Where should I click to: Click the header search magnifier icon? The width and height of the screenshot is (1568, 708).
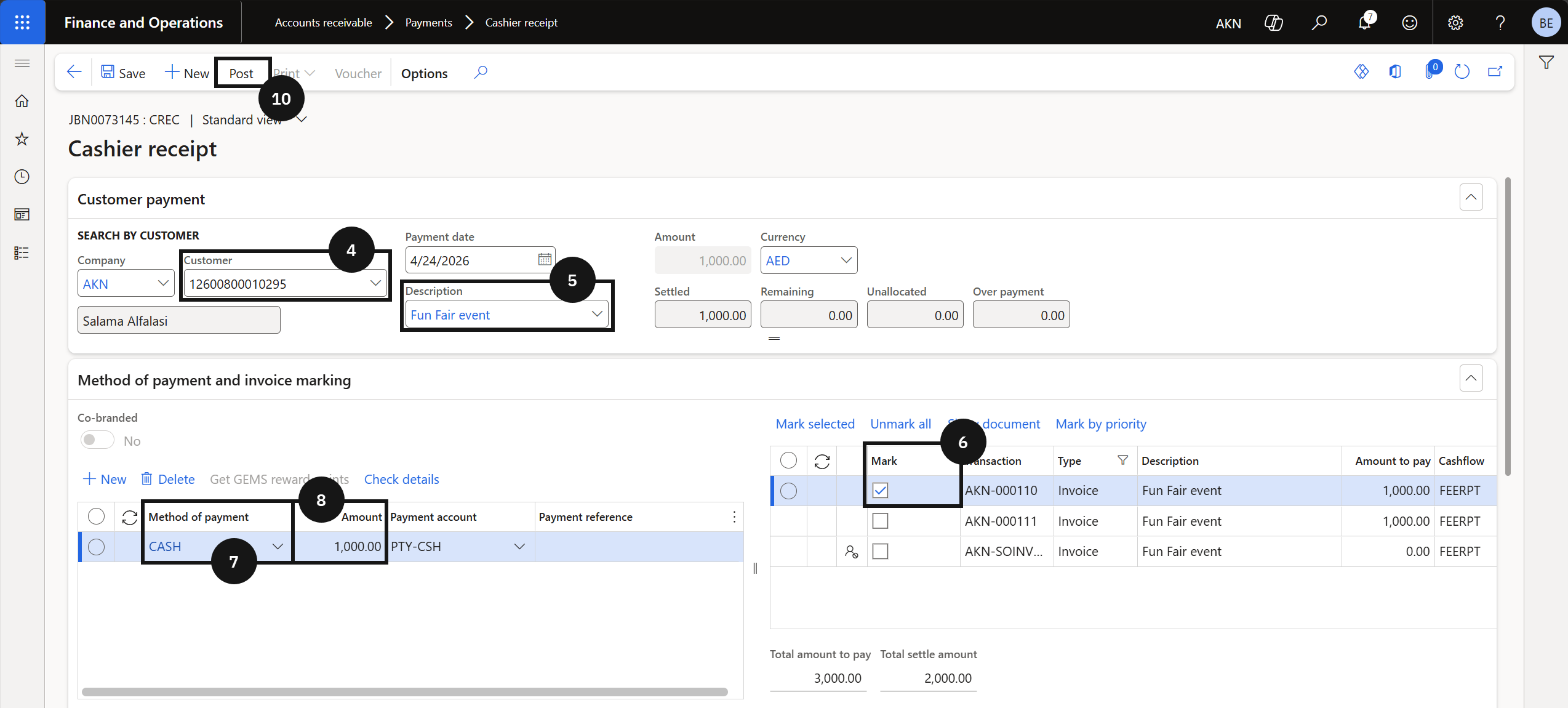(1319, 23)
